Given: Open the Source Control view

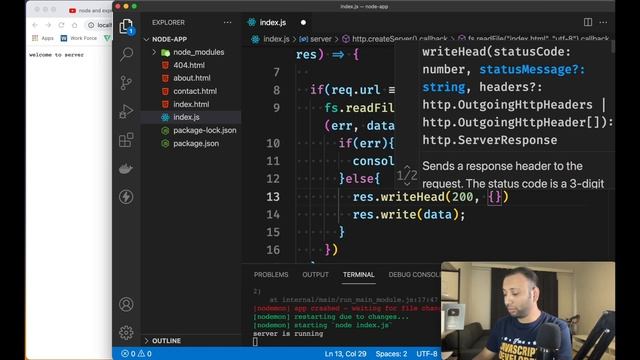Looking at the screenshot, I should 126,82.
